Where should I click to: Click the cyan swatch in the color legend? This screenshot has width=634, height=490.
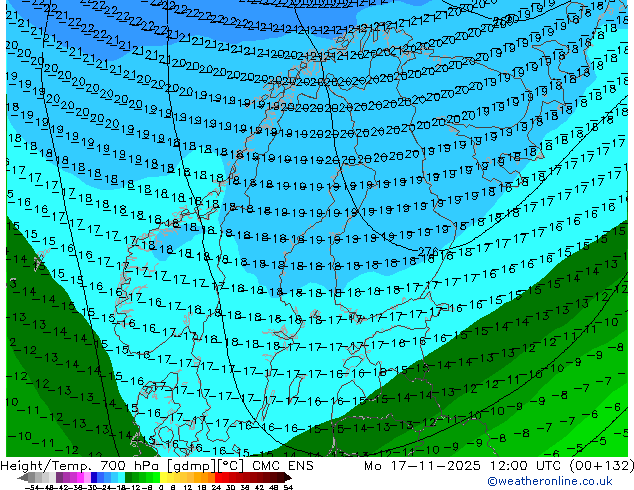click(x=122, y=477)
